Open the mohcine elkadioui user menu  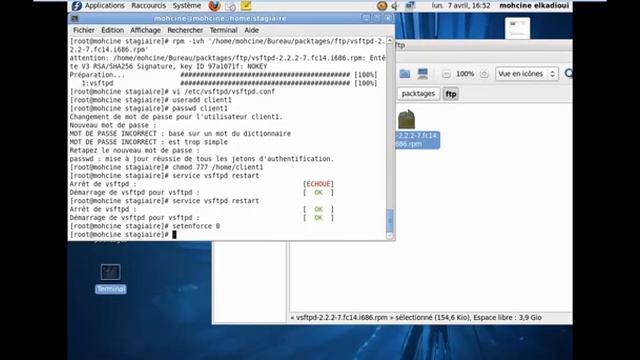click(534, 6)
